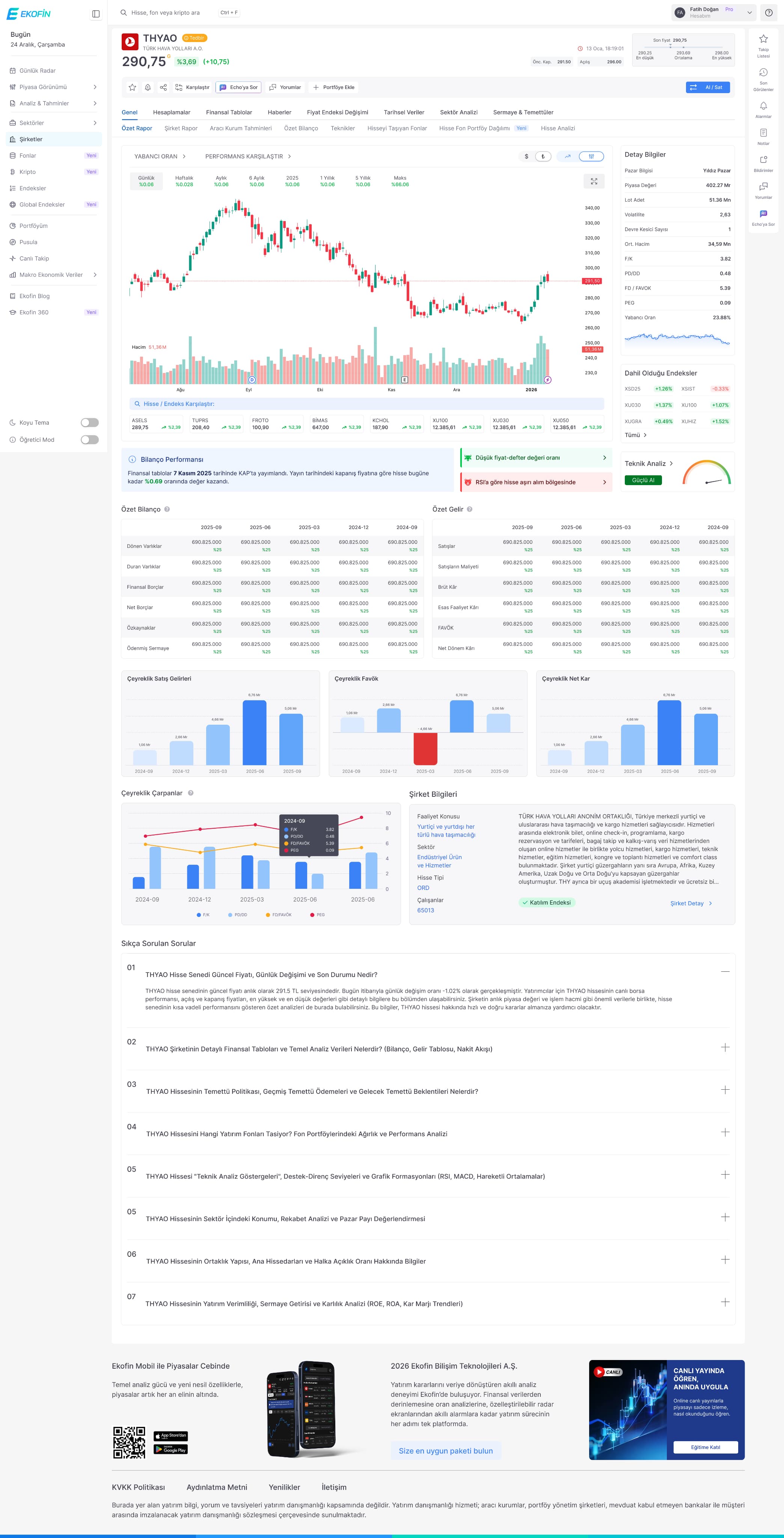The height and width of the screenshot is (1538, 784).
Task: Switch chart currency to dollar
Action: pyautogui.click(x=526, y=157)
